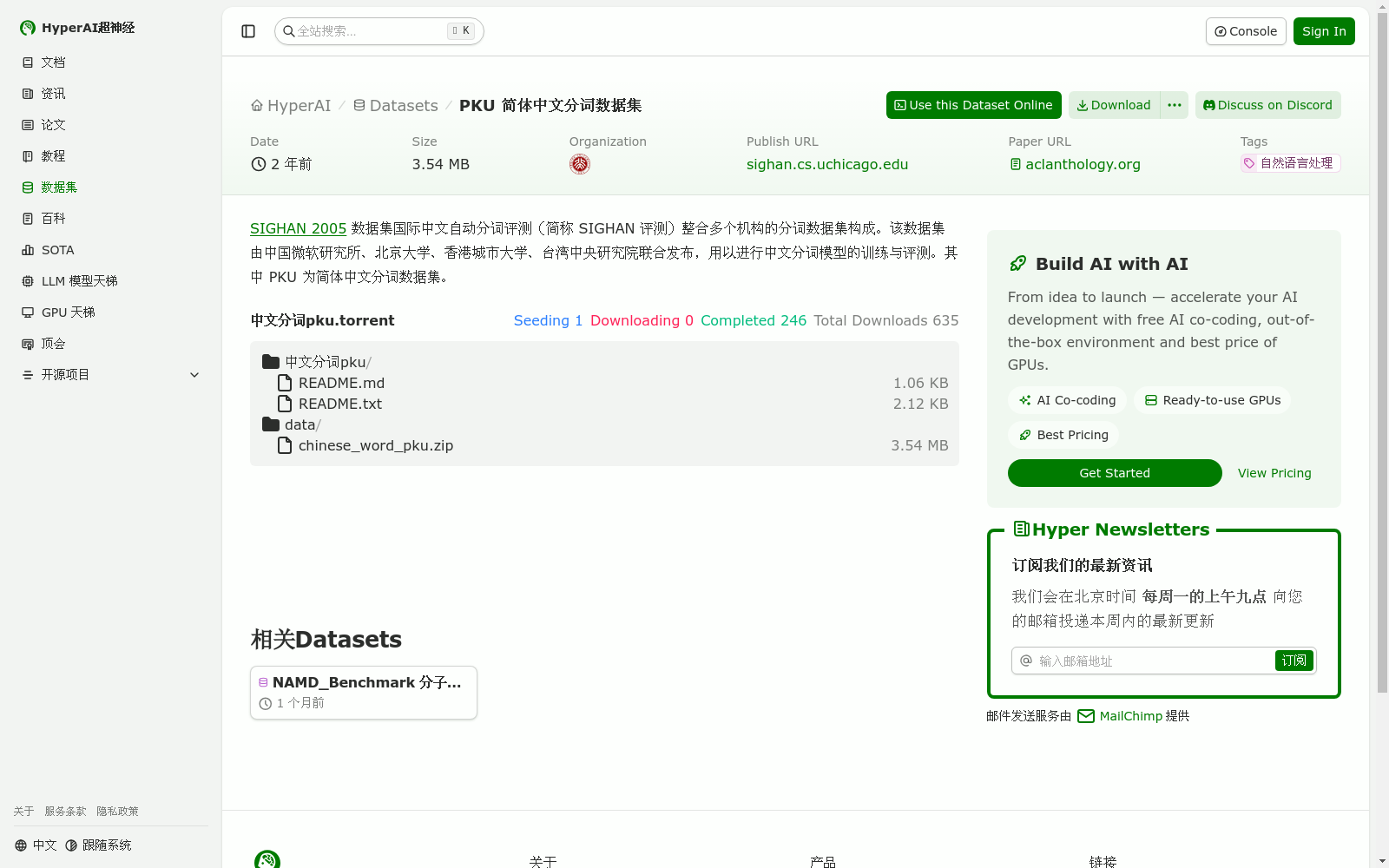Toggle the sidebar panel icon
The width and height of the screenshot is (1389, 868).
(248, 31)
